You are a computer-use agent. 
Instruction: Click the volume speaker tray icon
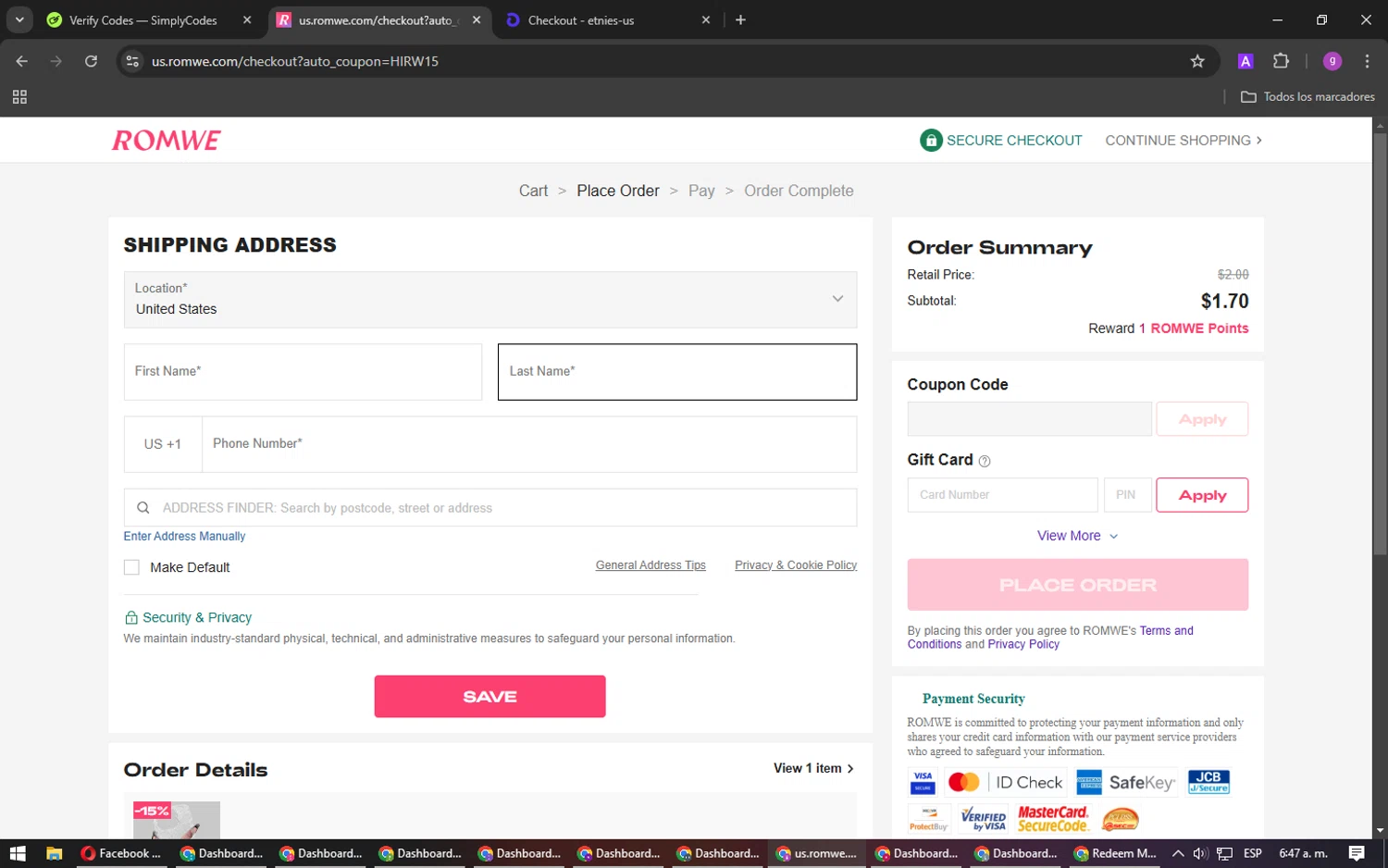point(1200,853)
